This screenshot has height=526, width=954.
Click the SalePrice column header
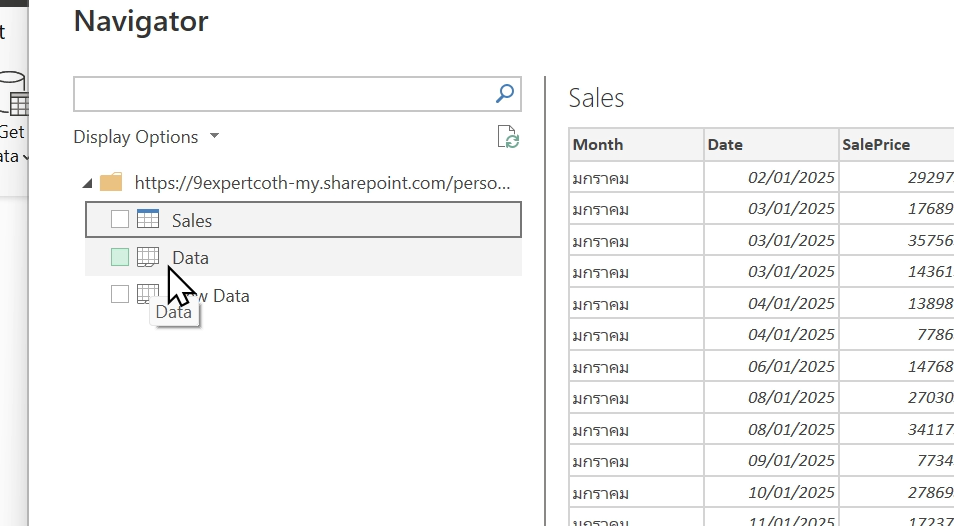[x=897, y=145]
